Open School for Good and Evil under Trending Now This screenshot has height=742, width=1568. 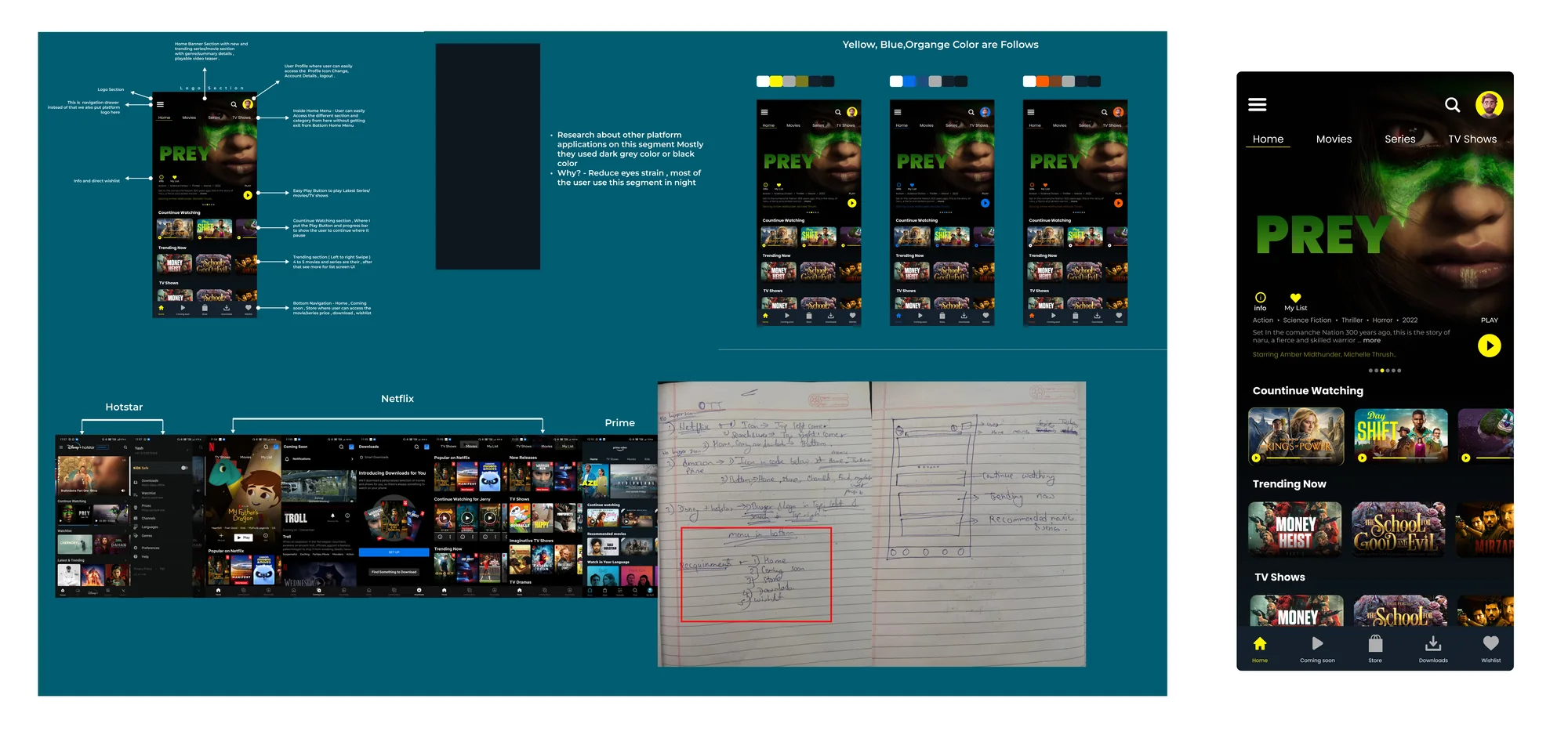1399,530
